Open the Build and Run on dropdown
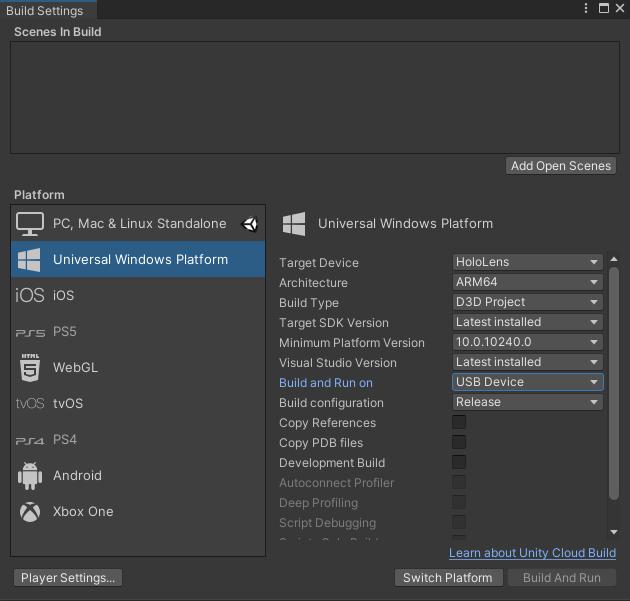Image resolution: width=630 pixels, height=601 pixels. [527, 382]
